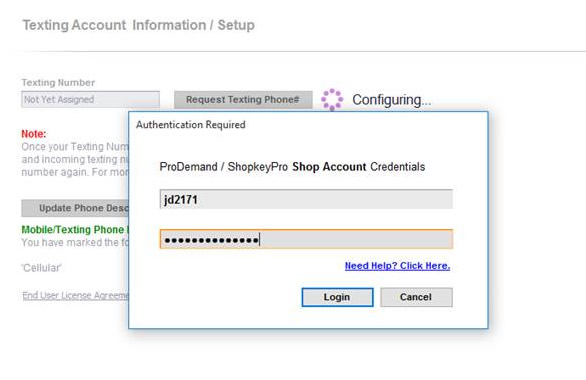The image size is (586, 380).
Task: Click the purple Configuring spinner icon
Action: click(332, 99)
